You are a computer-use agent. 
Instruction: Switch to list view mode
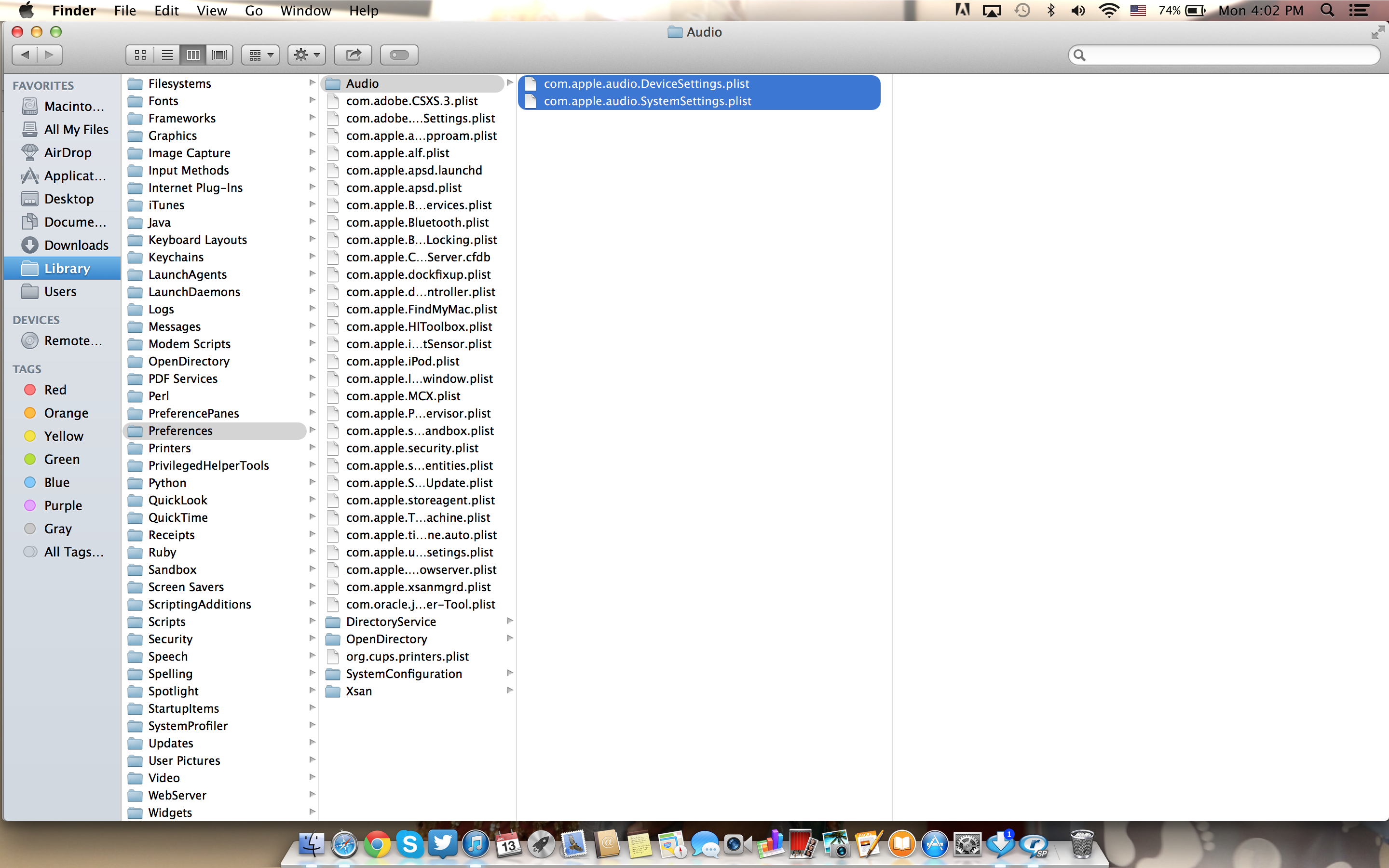click(167, 55)
